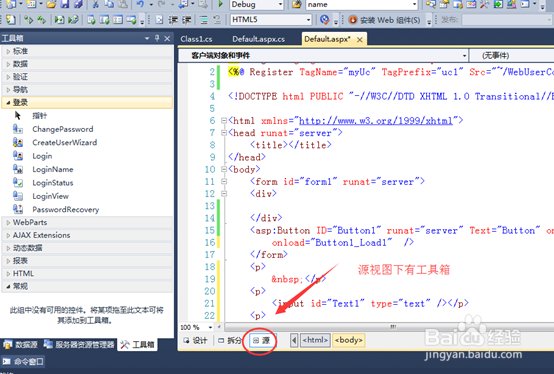Image resolution: width=554 pixels, height=374 pixels.
Task: Switch to Split (拆分) view
Action: pos(230,340)
